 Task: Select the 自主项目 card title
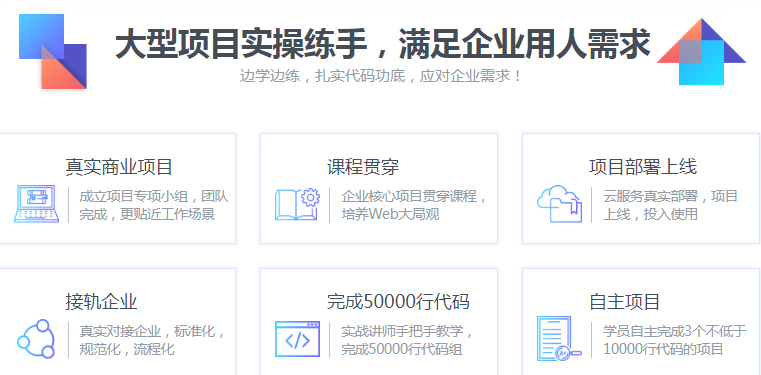point(625,302)
